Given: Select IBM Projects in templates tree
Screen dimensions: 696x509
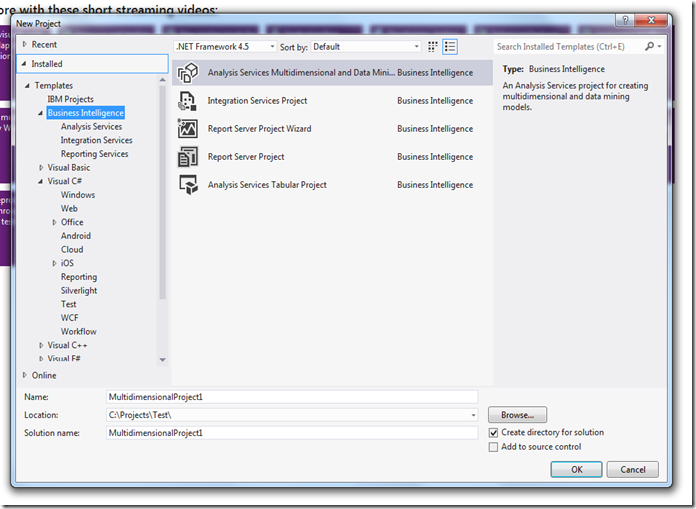Looking at the screenshot, I should point(71,99).
